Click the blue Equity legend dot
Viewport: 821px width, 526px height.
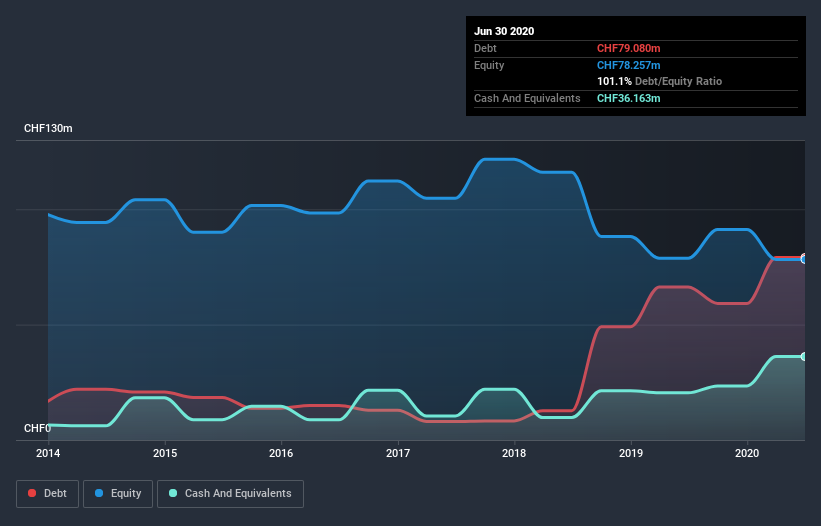tap(99, 493)
